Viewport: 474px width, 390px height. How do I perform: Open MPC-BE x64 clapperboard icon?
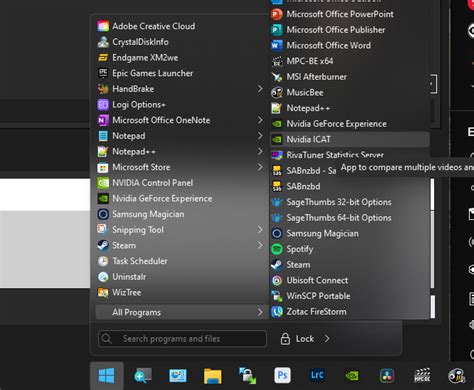277,61
